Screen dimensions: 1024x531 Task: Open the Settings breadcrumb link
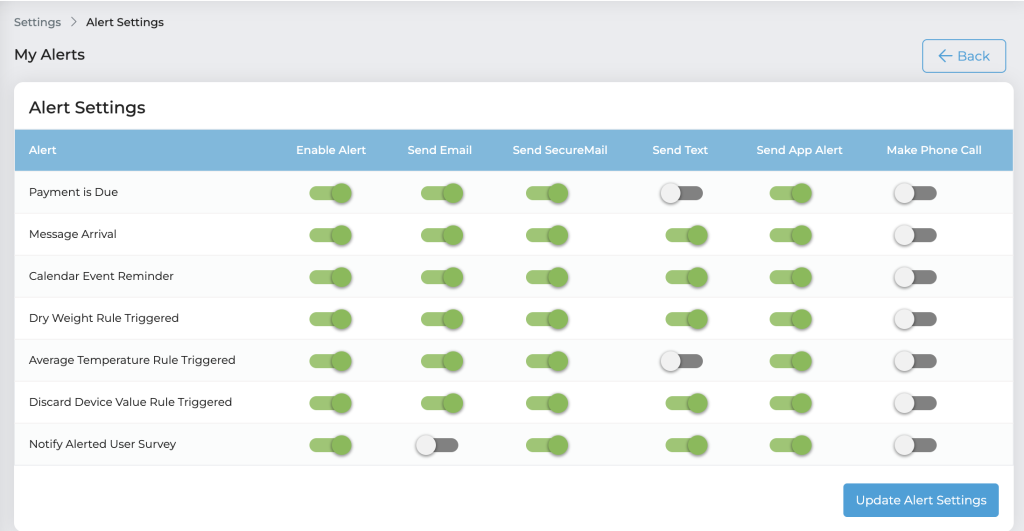pos(37,22)
